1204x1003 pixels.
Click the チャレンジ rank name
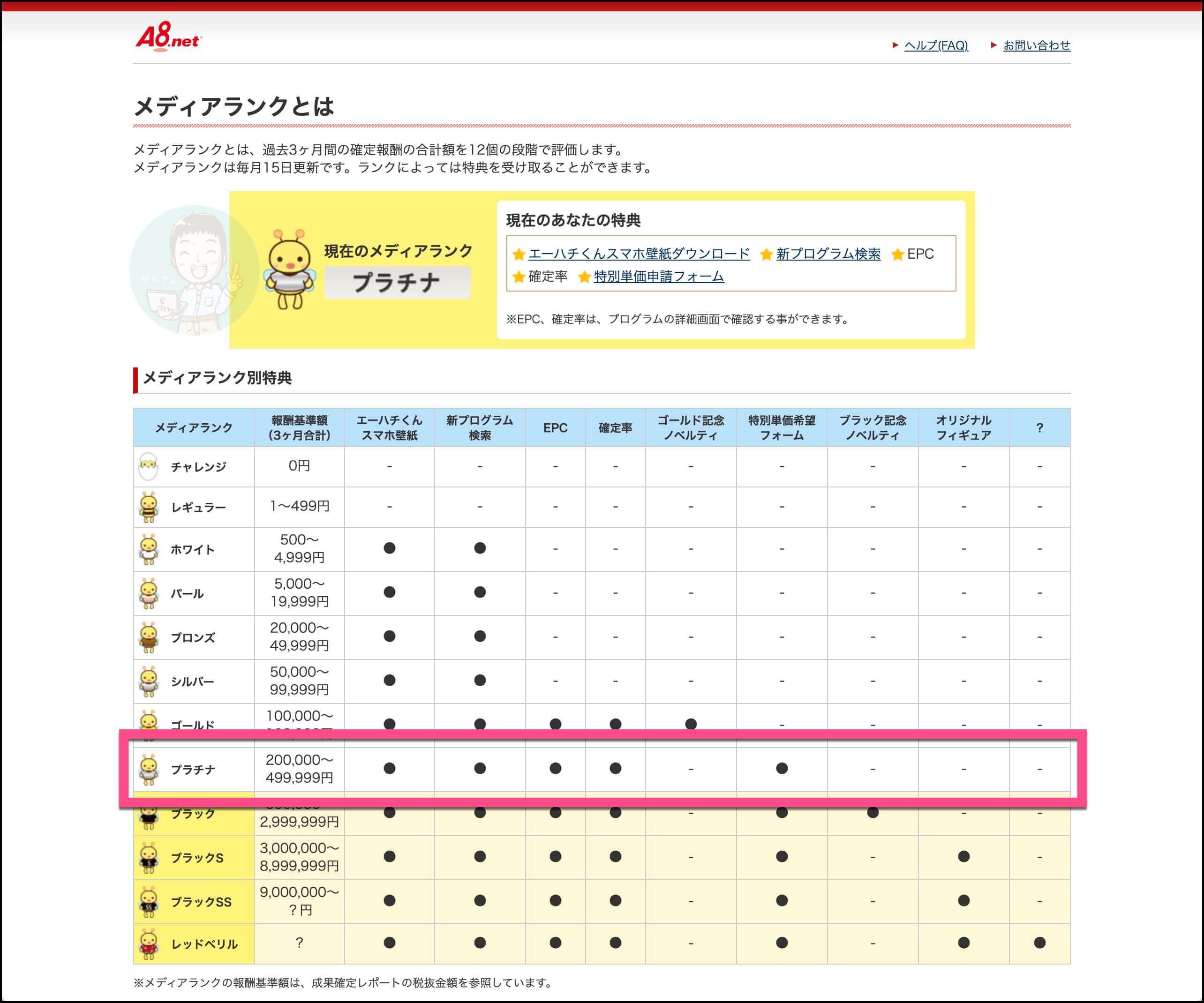[198, 467]
